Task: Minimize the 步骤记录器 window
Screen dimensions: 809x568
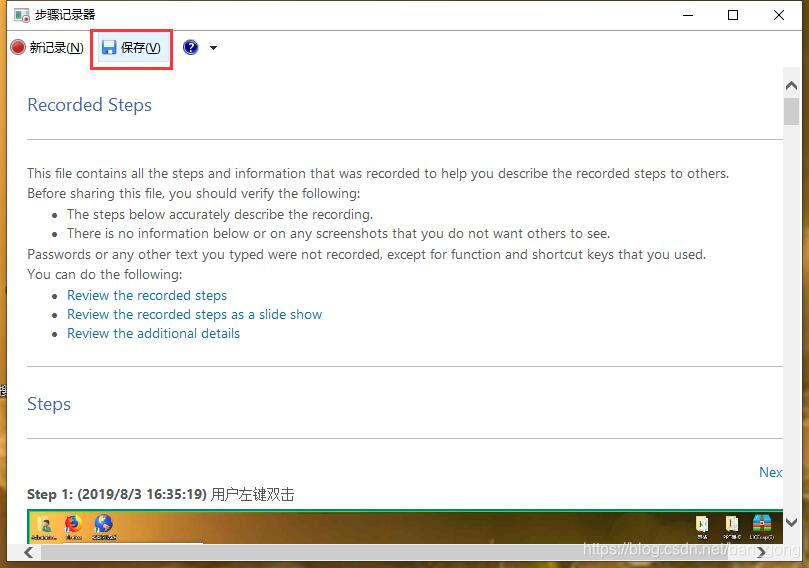Action: pos(688,15)
